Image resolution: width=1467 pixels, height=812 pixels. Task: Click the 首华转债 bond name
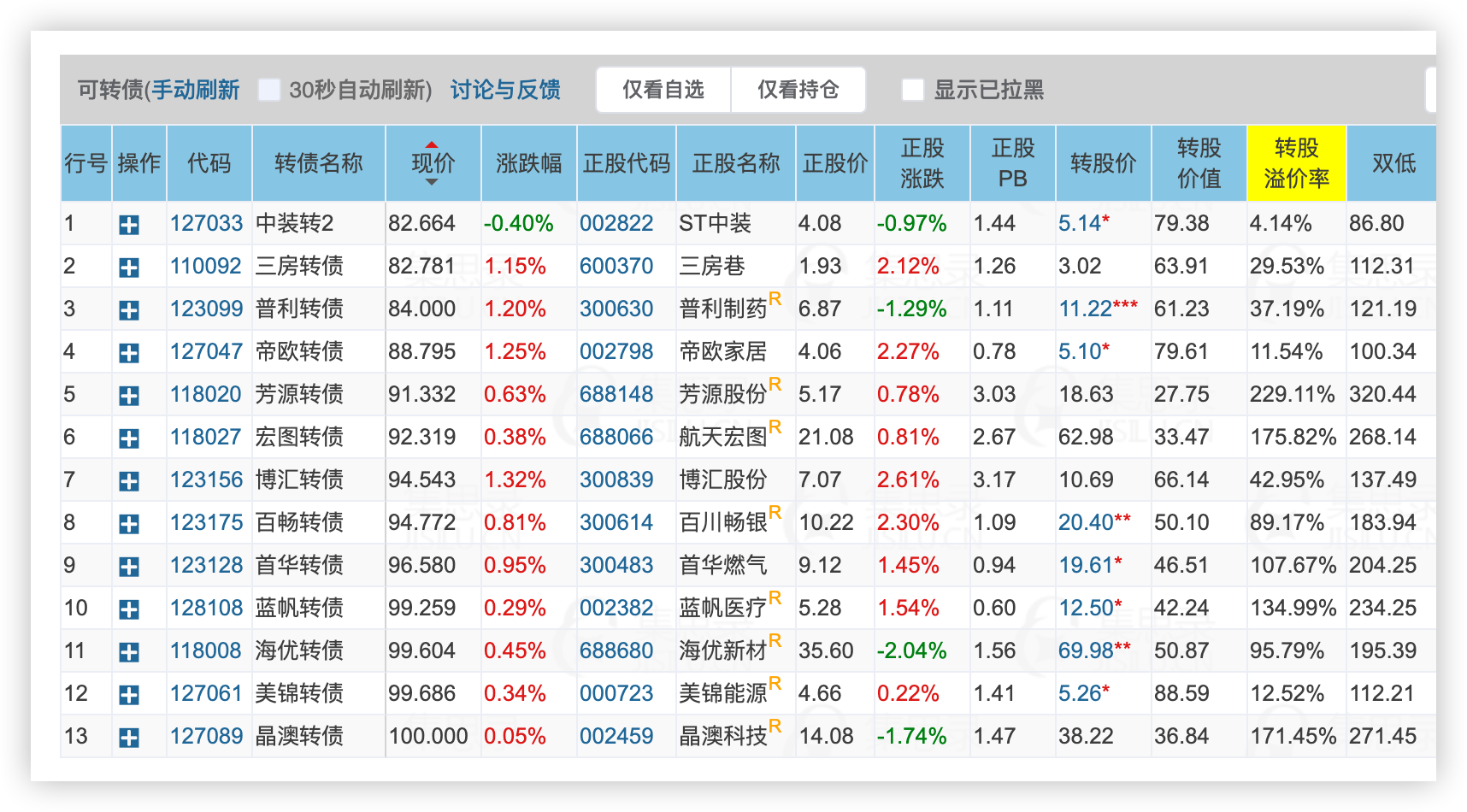pos(299,566)
